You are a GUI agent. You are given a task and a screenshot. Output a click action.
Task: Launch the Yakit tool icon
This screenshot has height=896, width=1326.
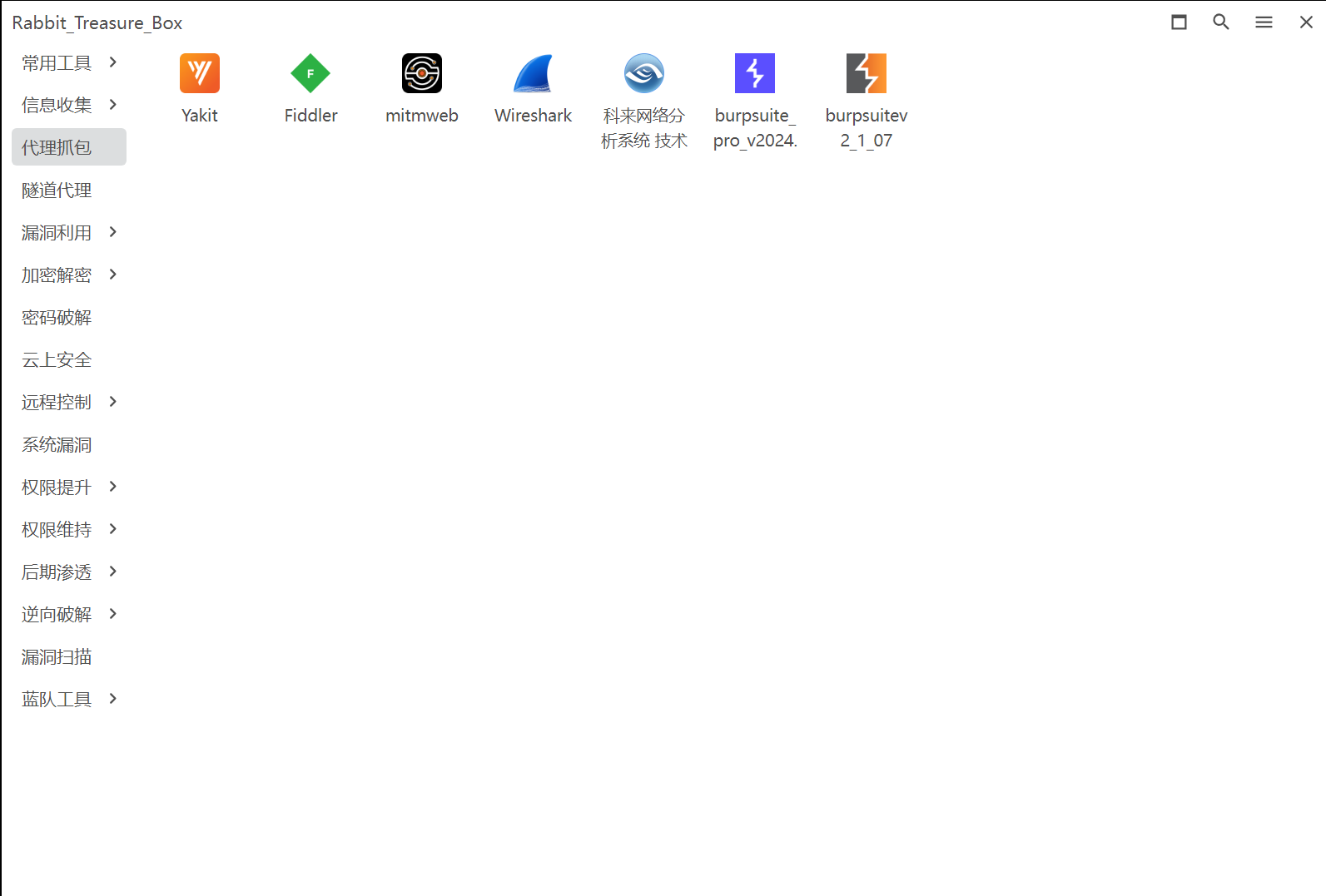click(x=200, y=73)
